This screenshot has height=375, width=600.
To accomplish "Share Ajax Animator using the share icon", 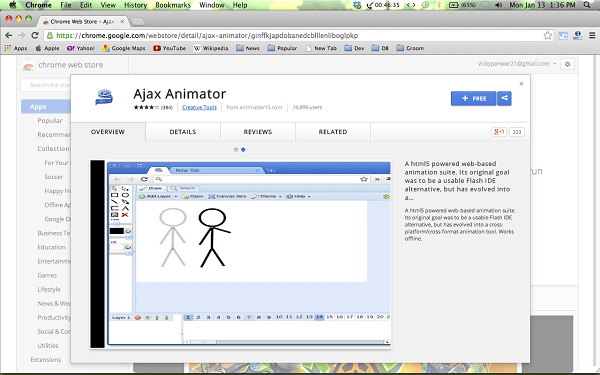I will (x=504, y=98).
